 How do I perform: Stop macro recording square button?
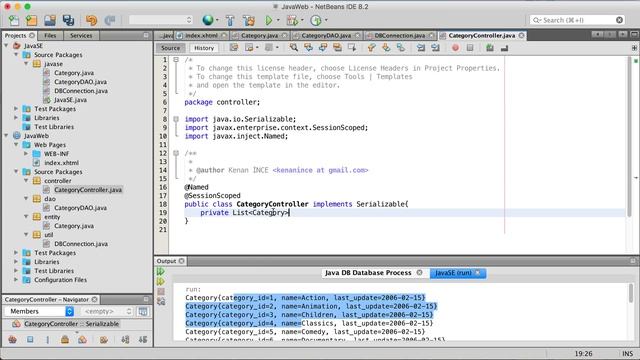(x=470, y=48)
